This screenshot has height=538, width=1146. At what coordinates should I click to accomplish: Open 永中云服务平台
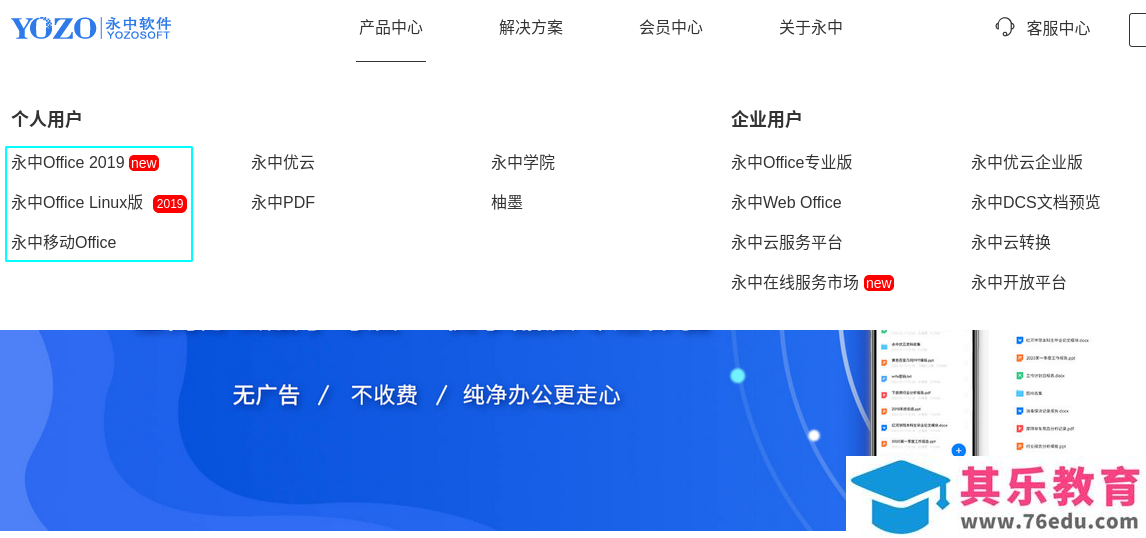point(786,242)
